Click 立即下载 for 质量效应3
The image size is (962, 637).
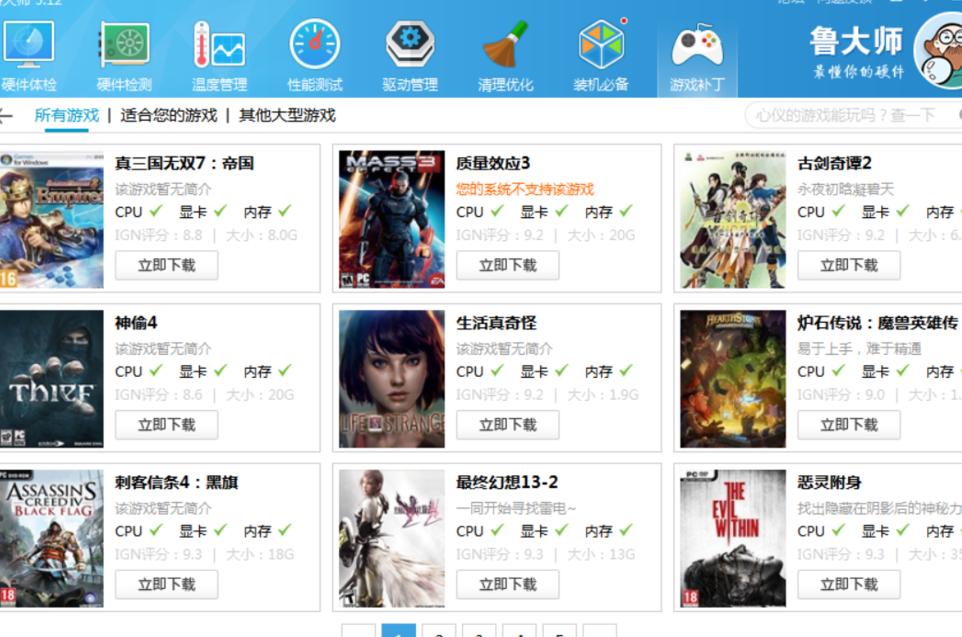point(507,265)
